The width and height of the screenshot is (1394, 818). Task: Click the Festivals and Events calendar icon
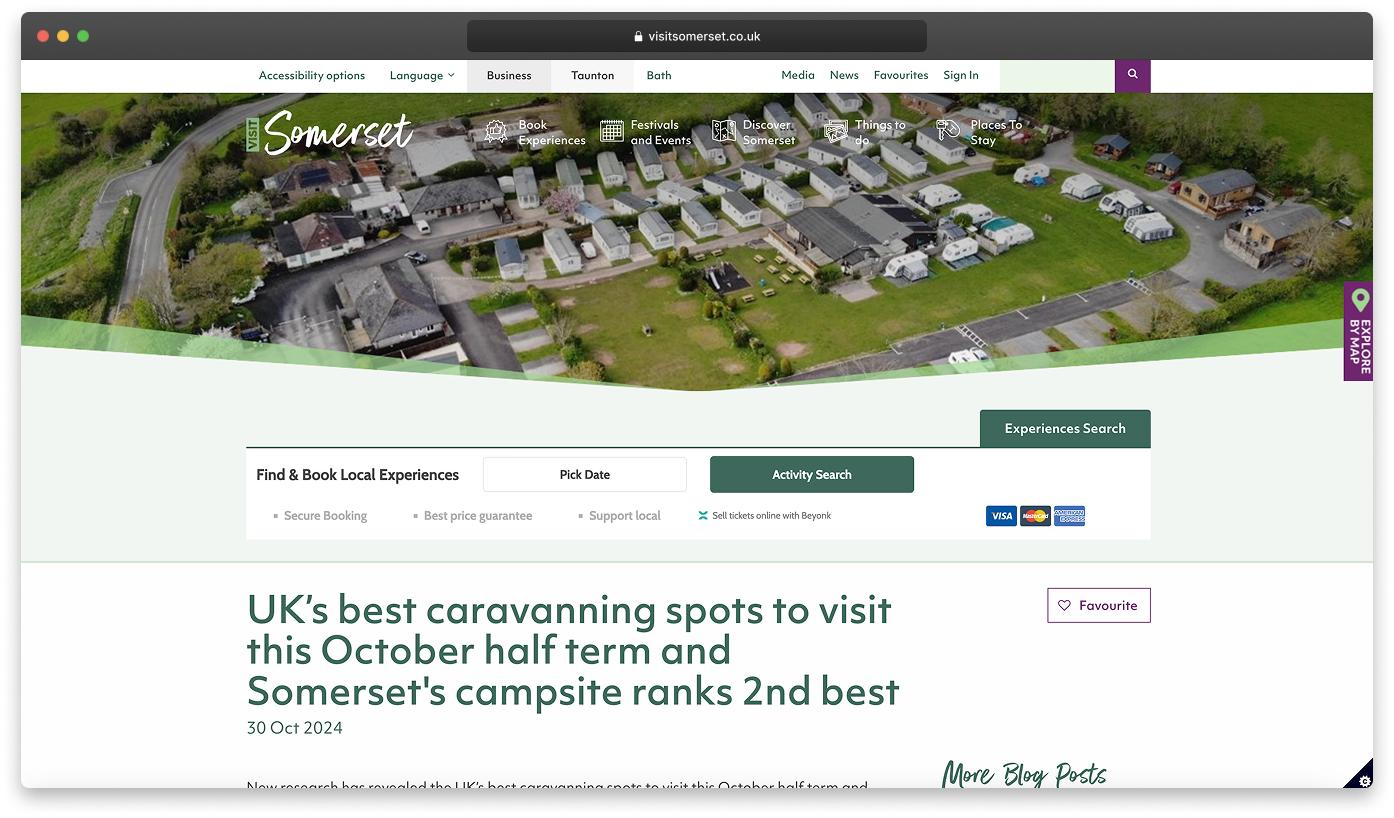(611, 132)
